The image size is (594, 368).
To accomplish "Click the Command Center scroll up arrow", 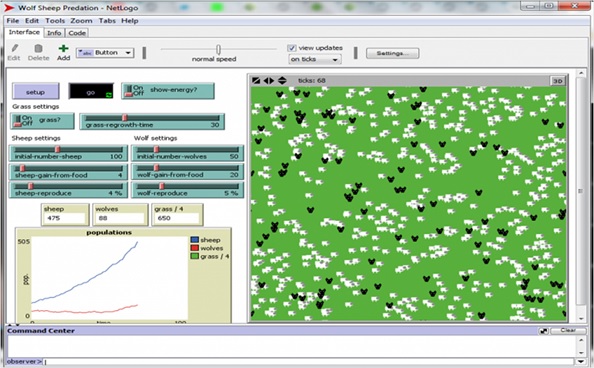I will [x=581, y=340].
